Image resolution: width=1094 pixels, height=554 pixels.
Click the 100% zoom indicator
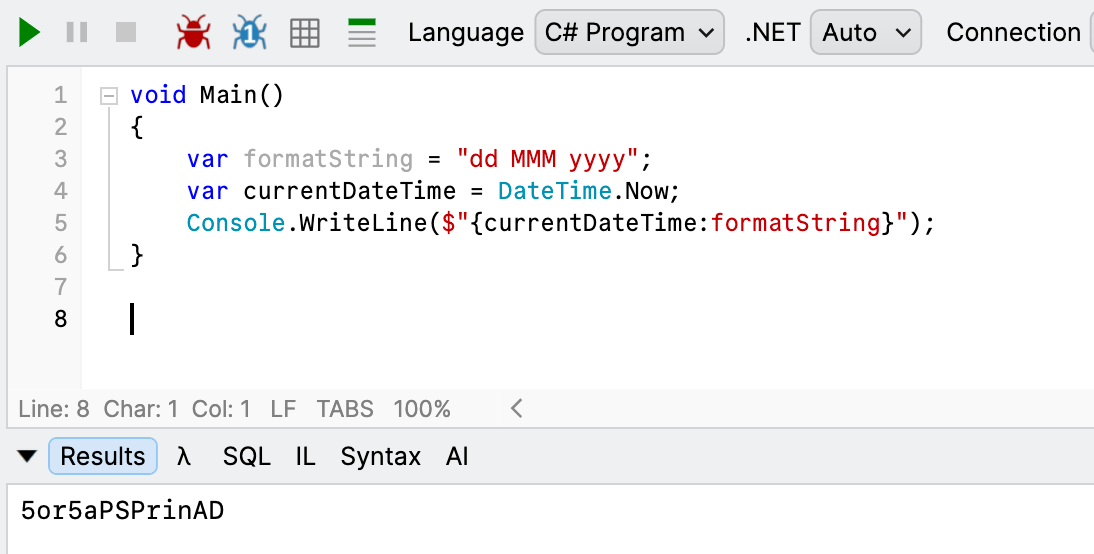[421, 409]
